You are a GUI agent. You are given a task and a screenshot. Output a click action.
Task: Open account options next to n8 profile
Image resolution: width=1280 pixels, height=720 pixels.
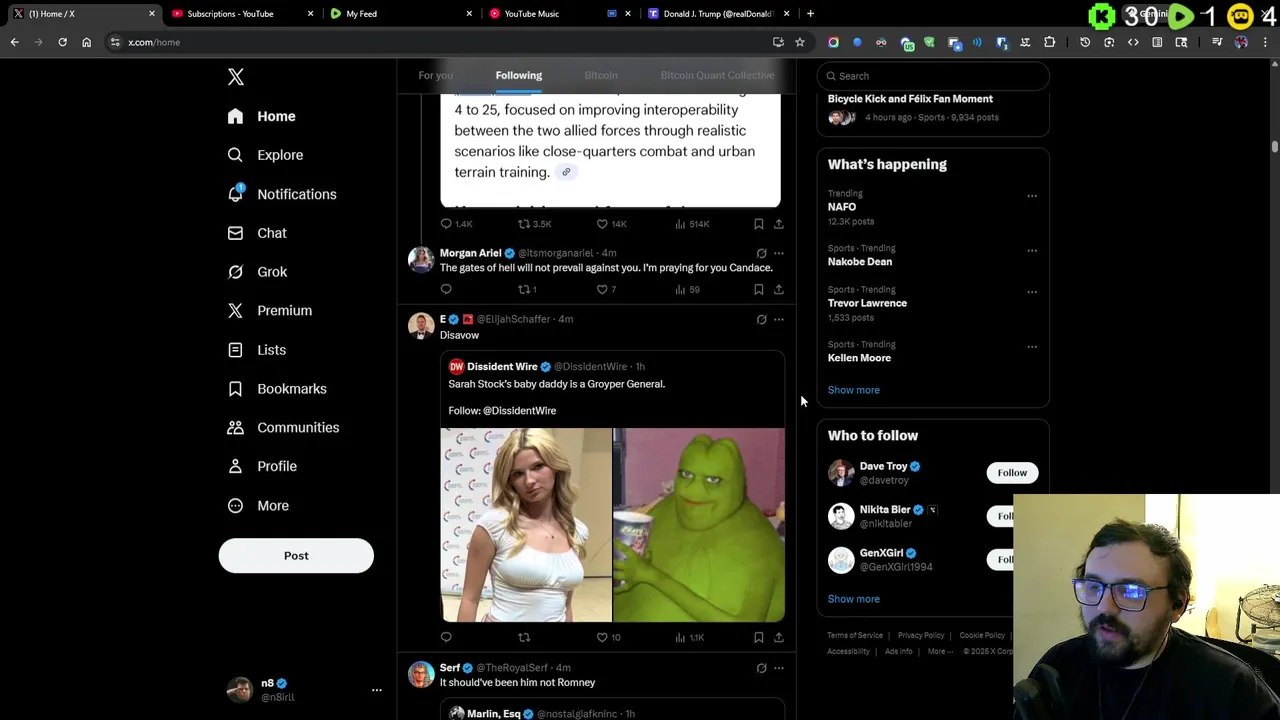[377, 690]
